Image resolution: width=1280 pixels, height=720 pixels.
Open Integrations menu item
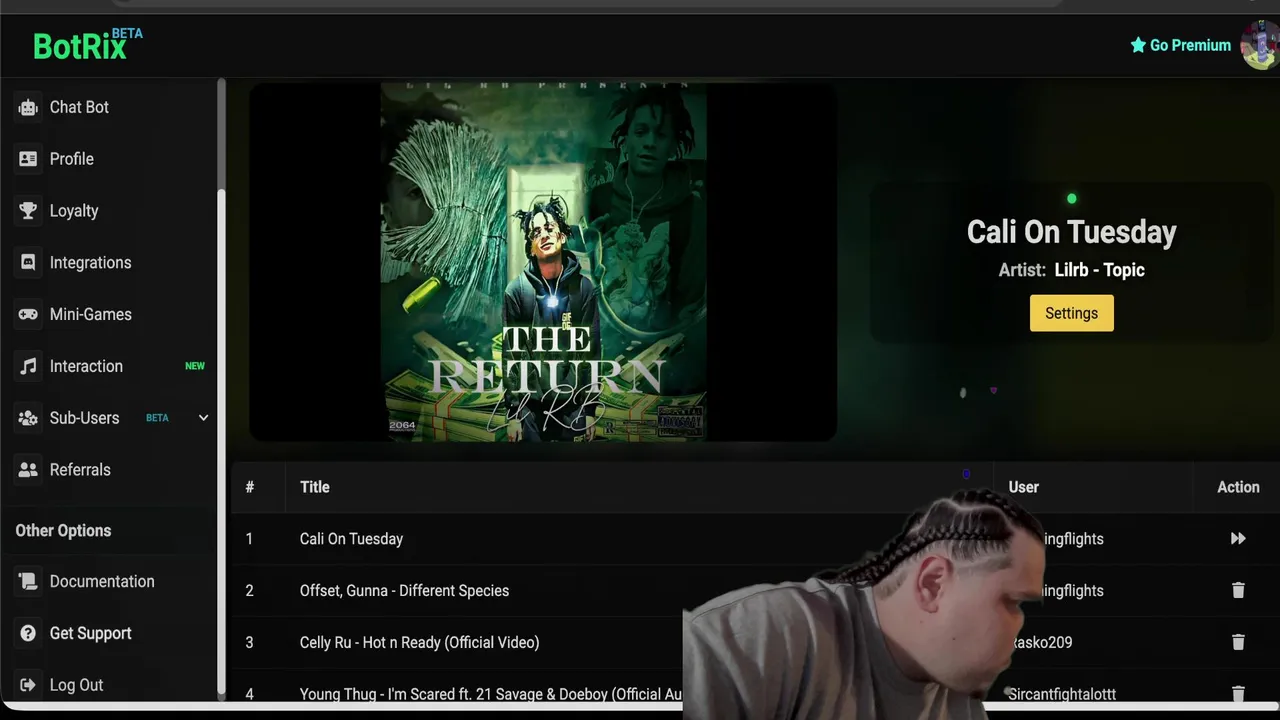90,263
